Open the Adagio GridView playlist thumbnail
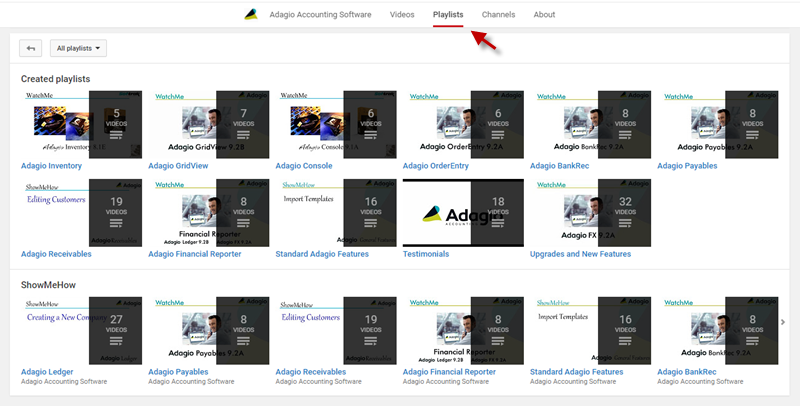 coord(209,124)
